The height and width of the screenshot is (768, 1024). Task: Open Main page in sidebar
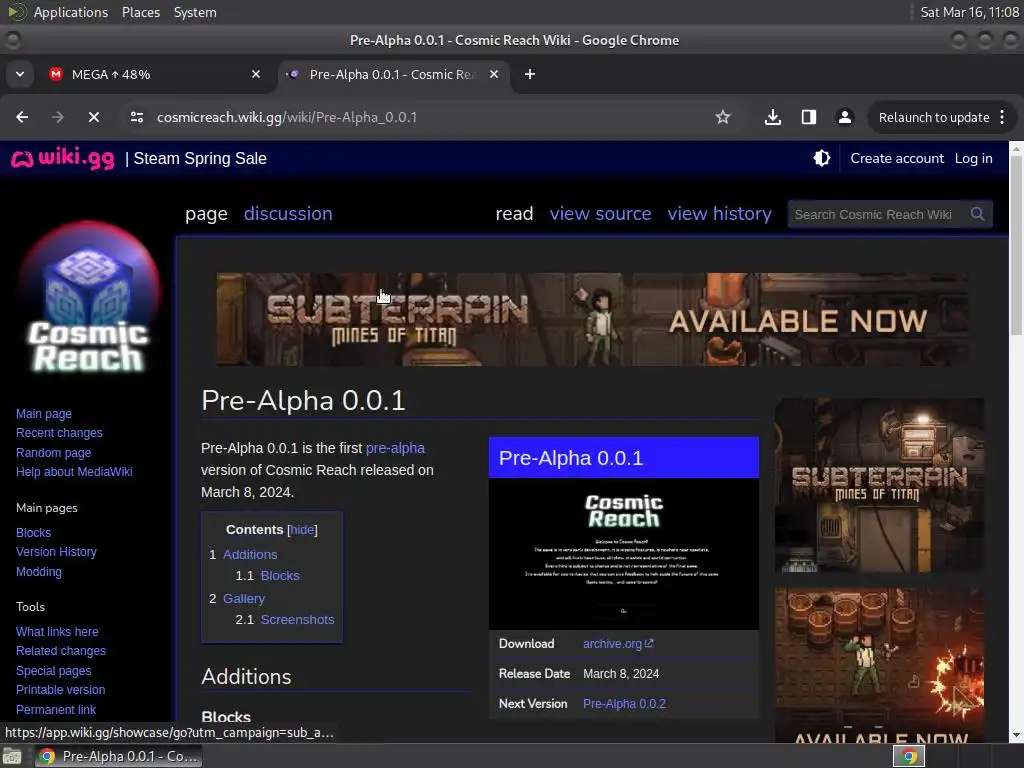pos(44,413)
